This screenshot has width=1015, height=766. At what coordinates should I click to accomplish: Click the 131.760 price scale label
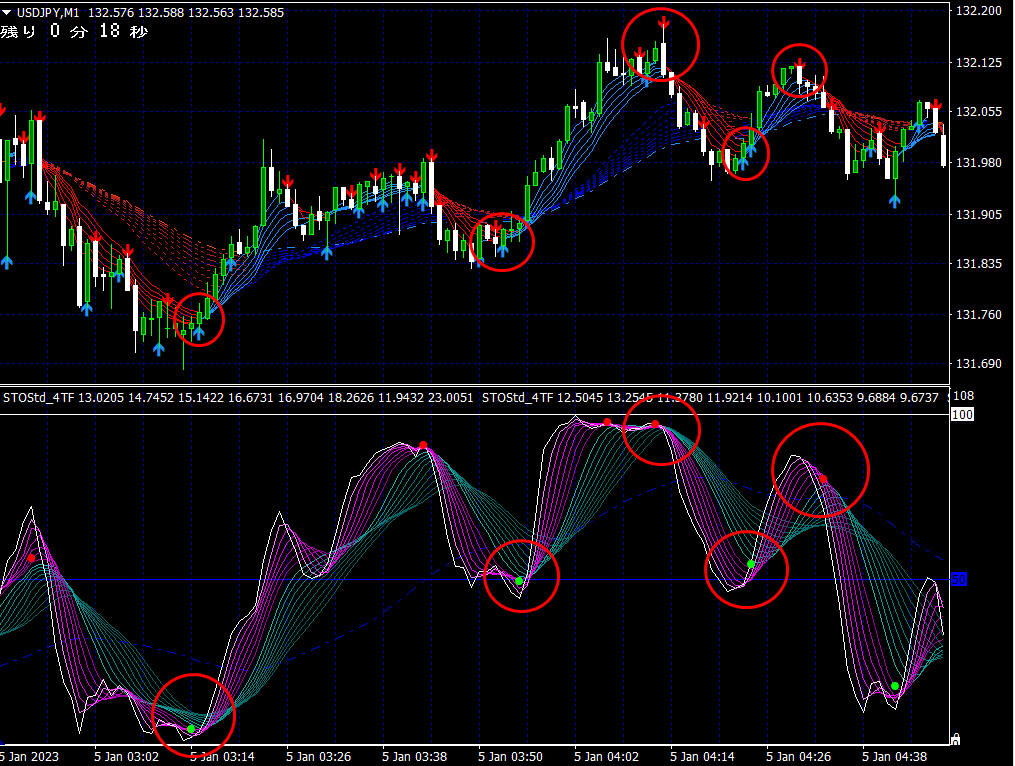[979, 315]
